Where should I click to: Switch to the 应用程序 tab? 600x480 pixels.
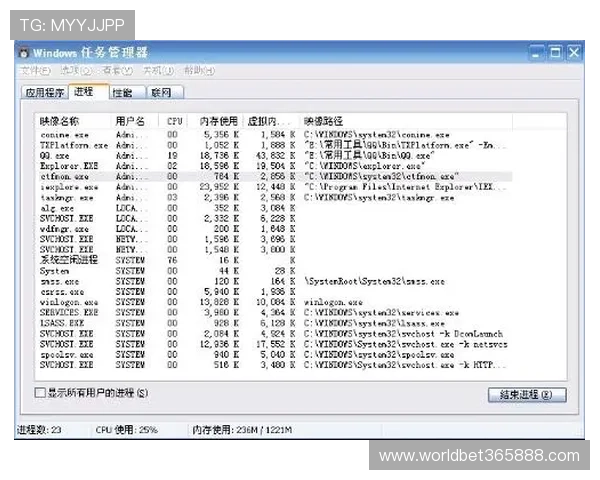tap(45, 93)
